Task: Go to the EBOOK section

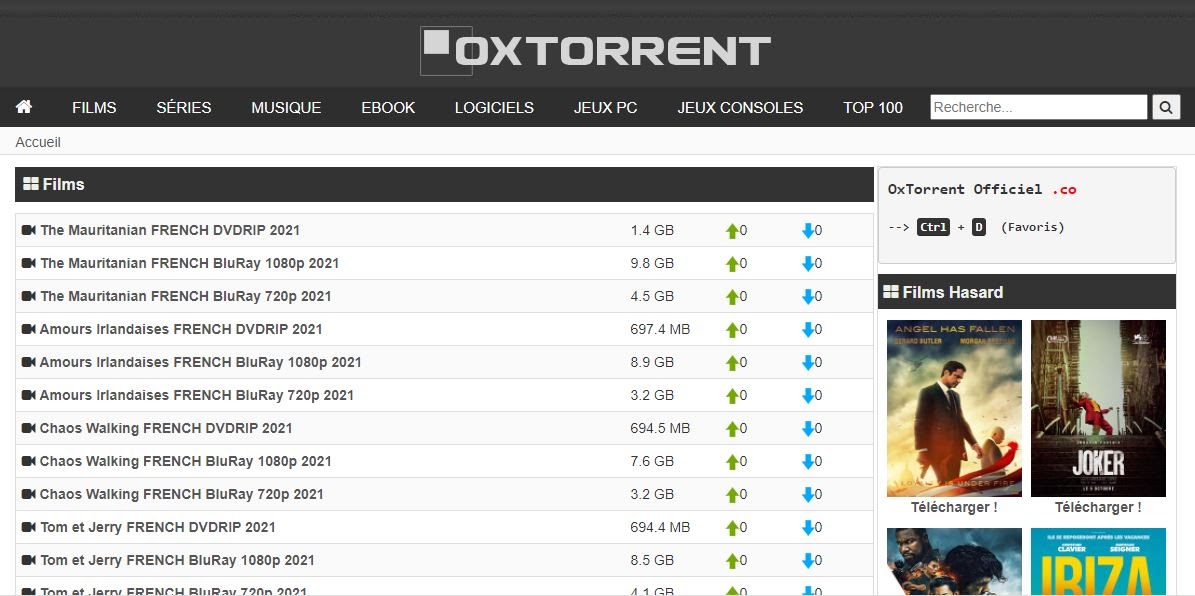Action: point(388,107)
